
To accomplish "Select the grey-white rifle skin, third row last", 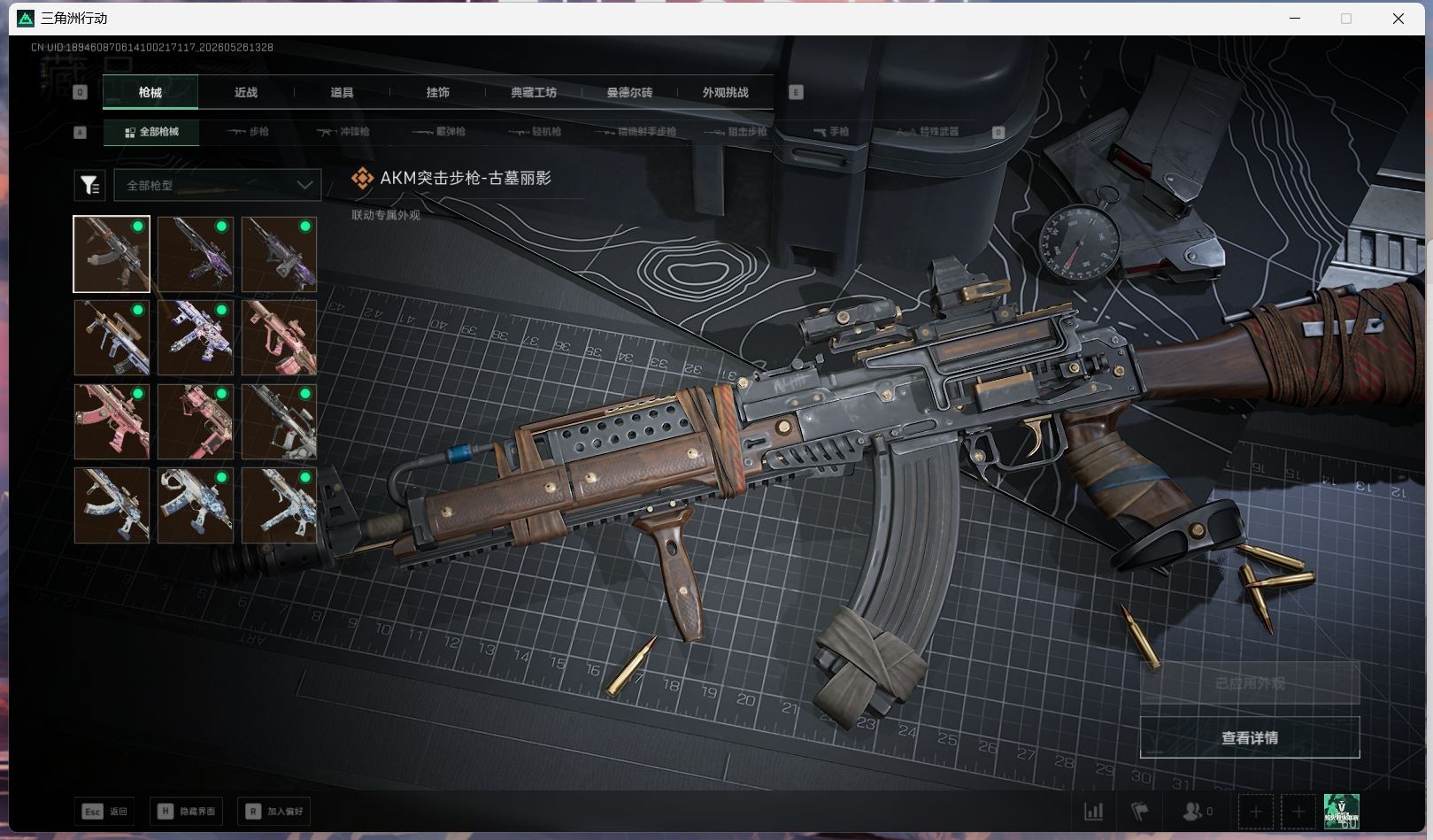I will [x=279, y=421].
